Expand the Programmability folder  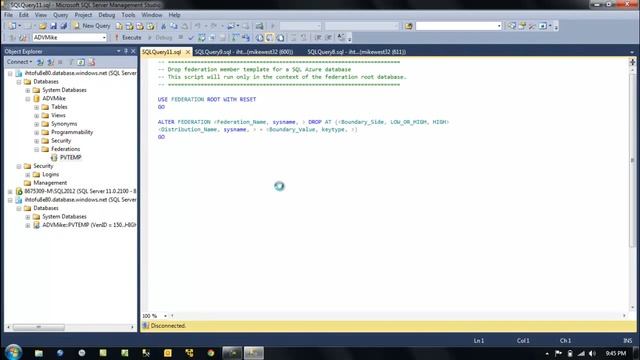point(36,132)
